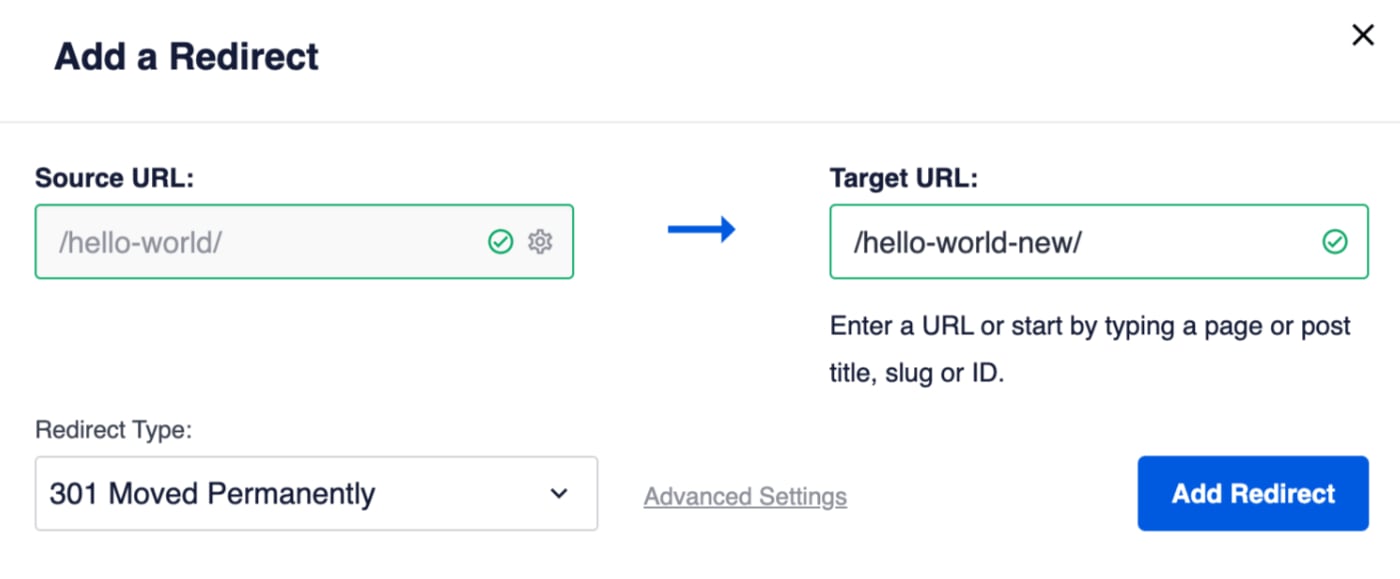Click the Target URL label
This screenshot has height=579, width=1400.
[x=904, y=178]
